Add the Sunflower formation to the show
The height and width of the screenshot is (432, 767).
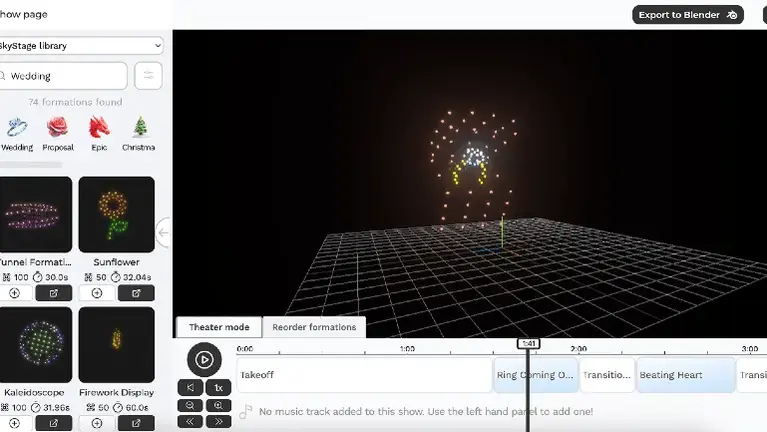point(97,293)
